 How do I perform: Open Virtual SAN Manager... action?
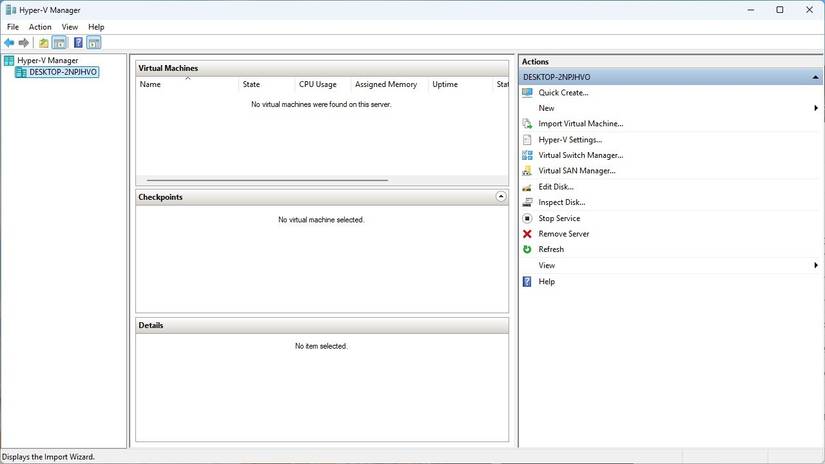[577, 170]
